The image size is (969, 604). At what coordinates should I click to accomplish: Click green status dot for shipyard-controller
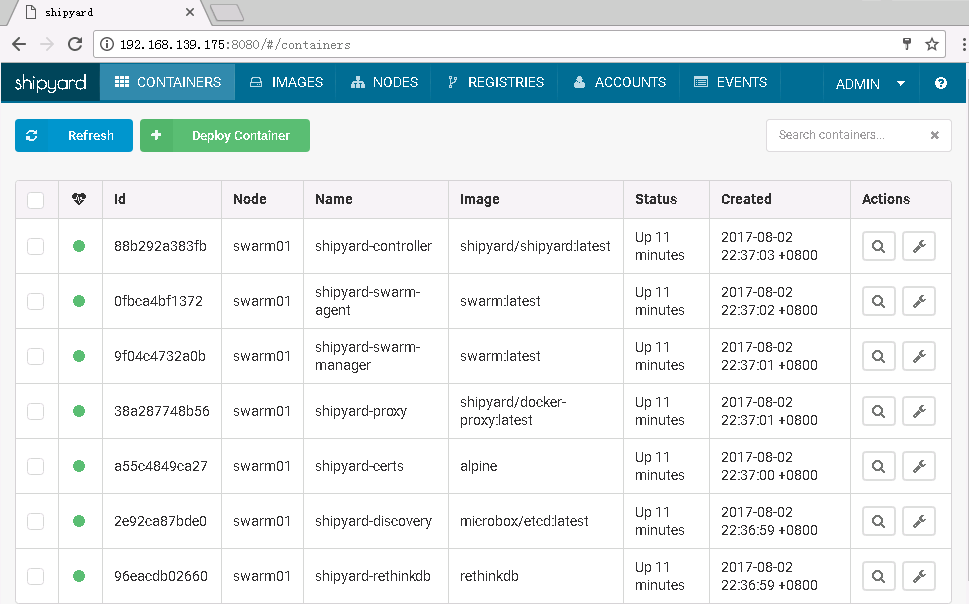[78, 246]
